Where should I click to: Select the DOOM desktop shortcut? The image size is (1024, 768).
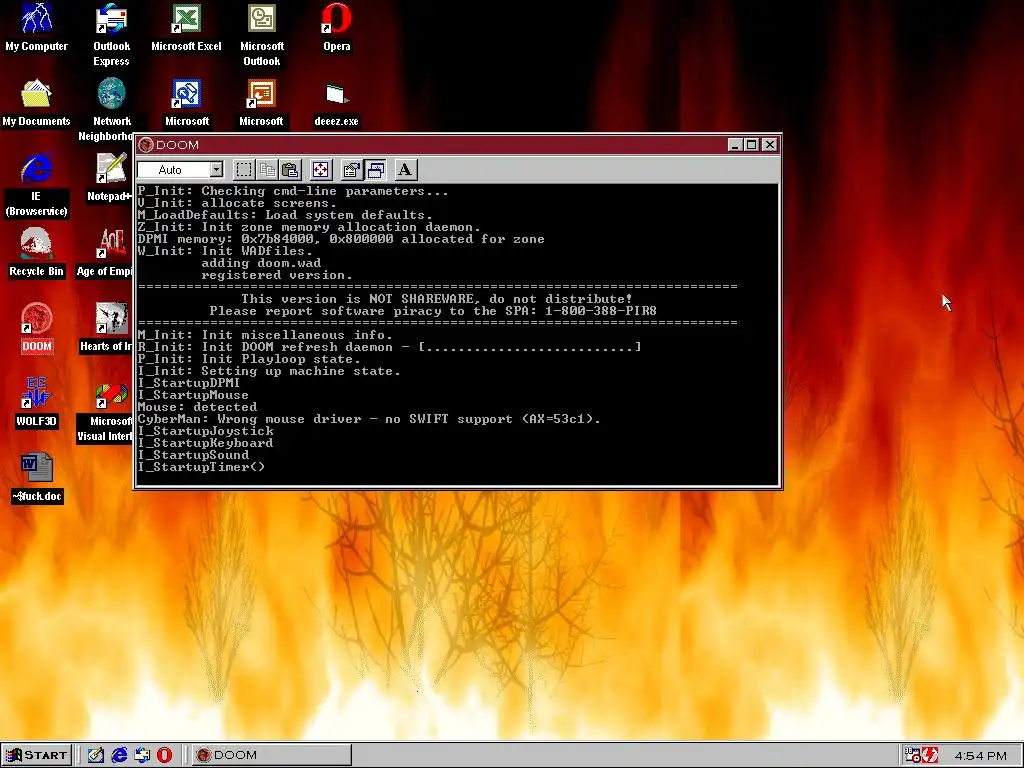pyautogui.click(x=37, y=328)
